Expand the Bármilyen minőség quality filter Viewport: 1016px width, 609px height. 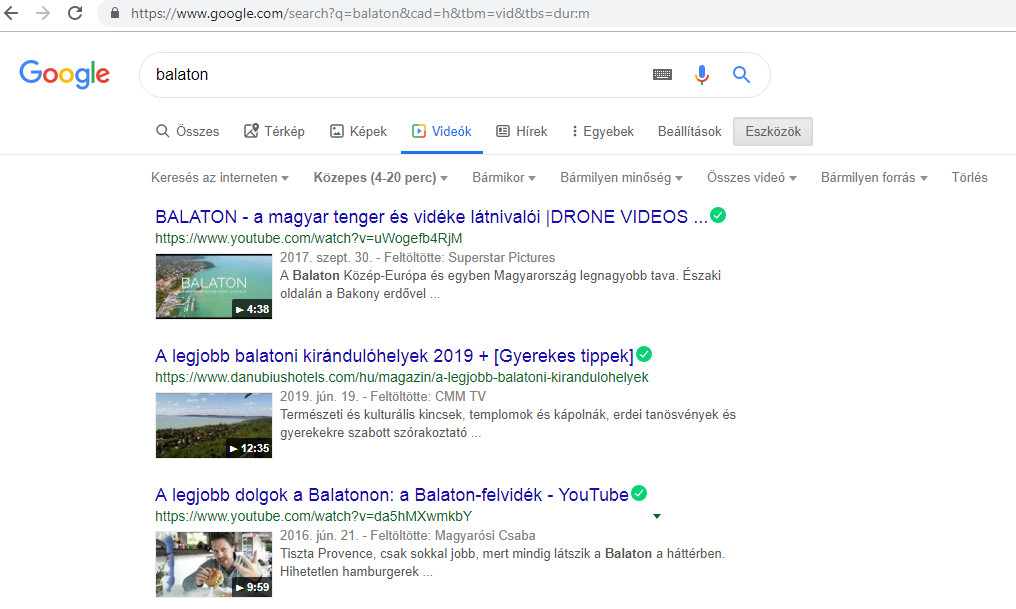621,178
